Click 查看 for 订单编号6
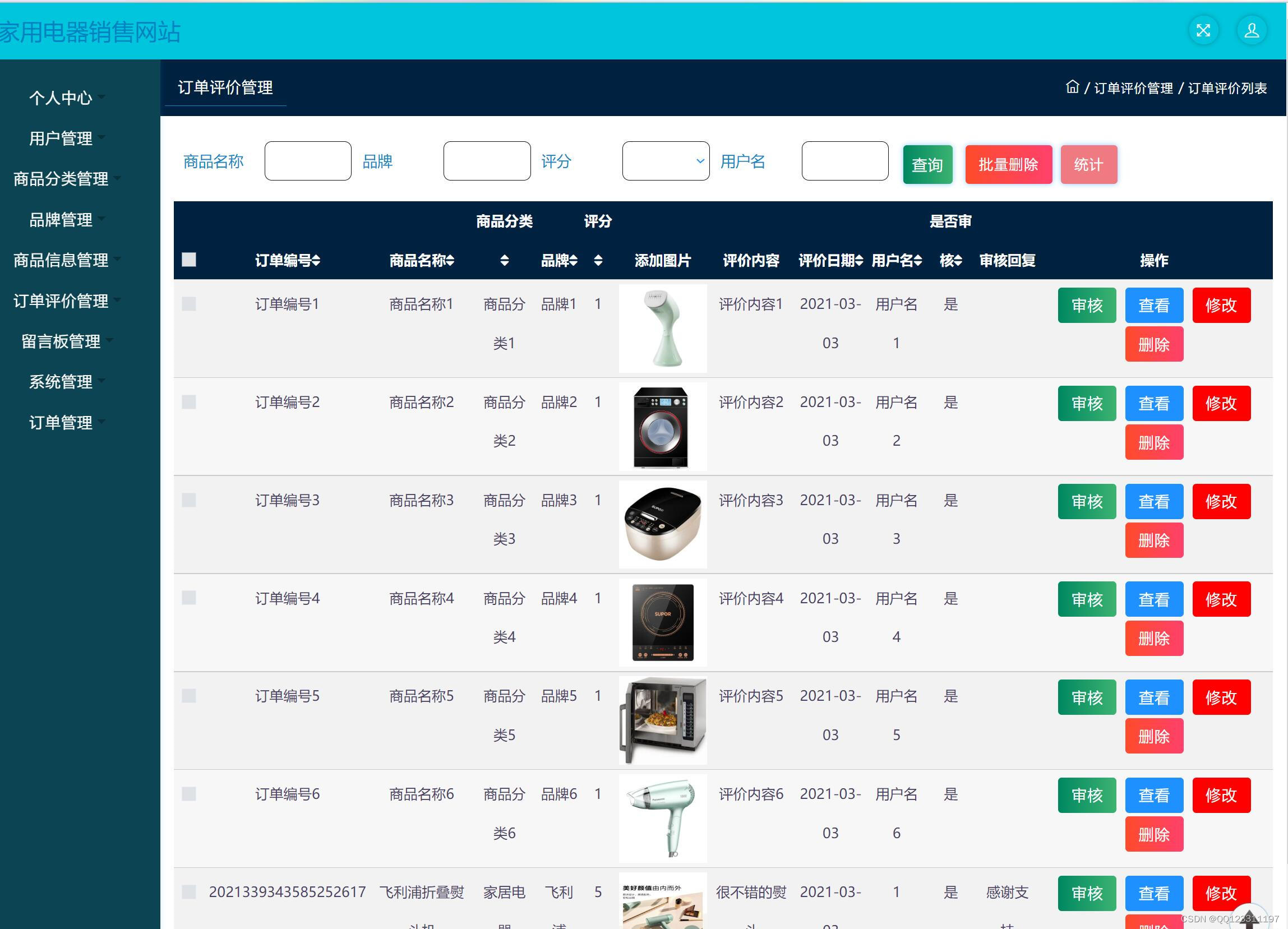 (x=1153, y=795)
